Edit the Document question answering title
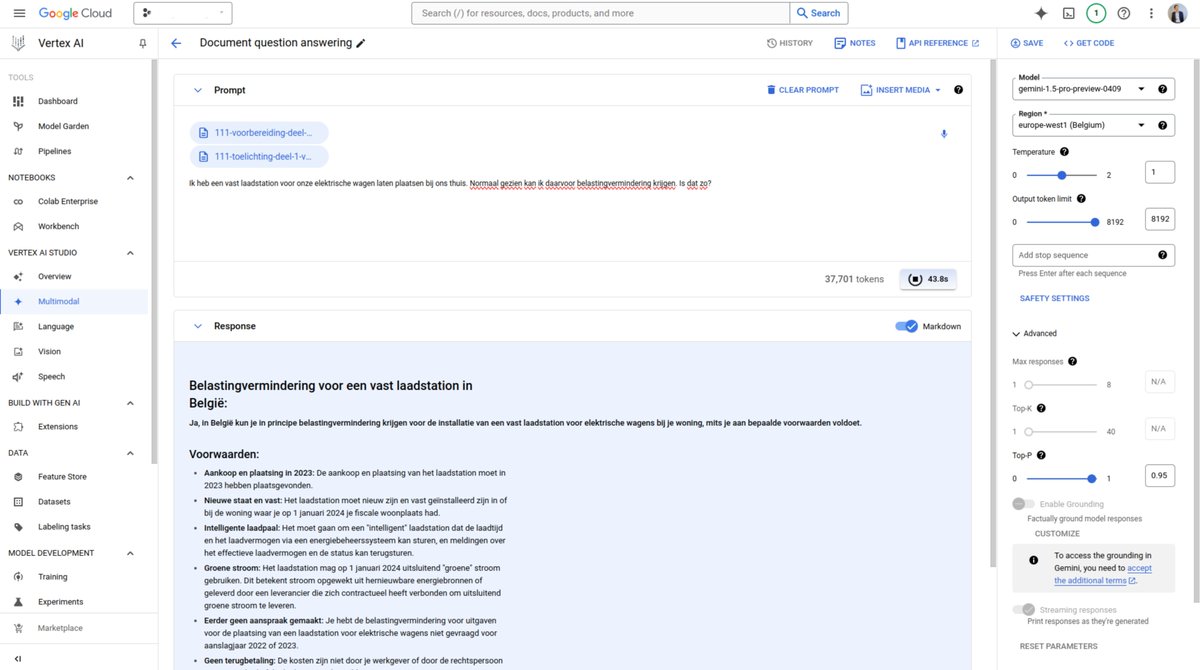The image size is (1200, 670). [x=361, y=43]
